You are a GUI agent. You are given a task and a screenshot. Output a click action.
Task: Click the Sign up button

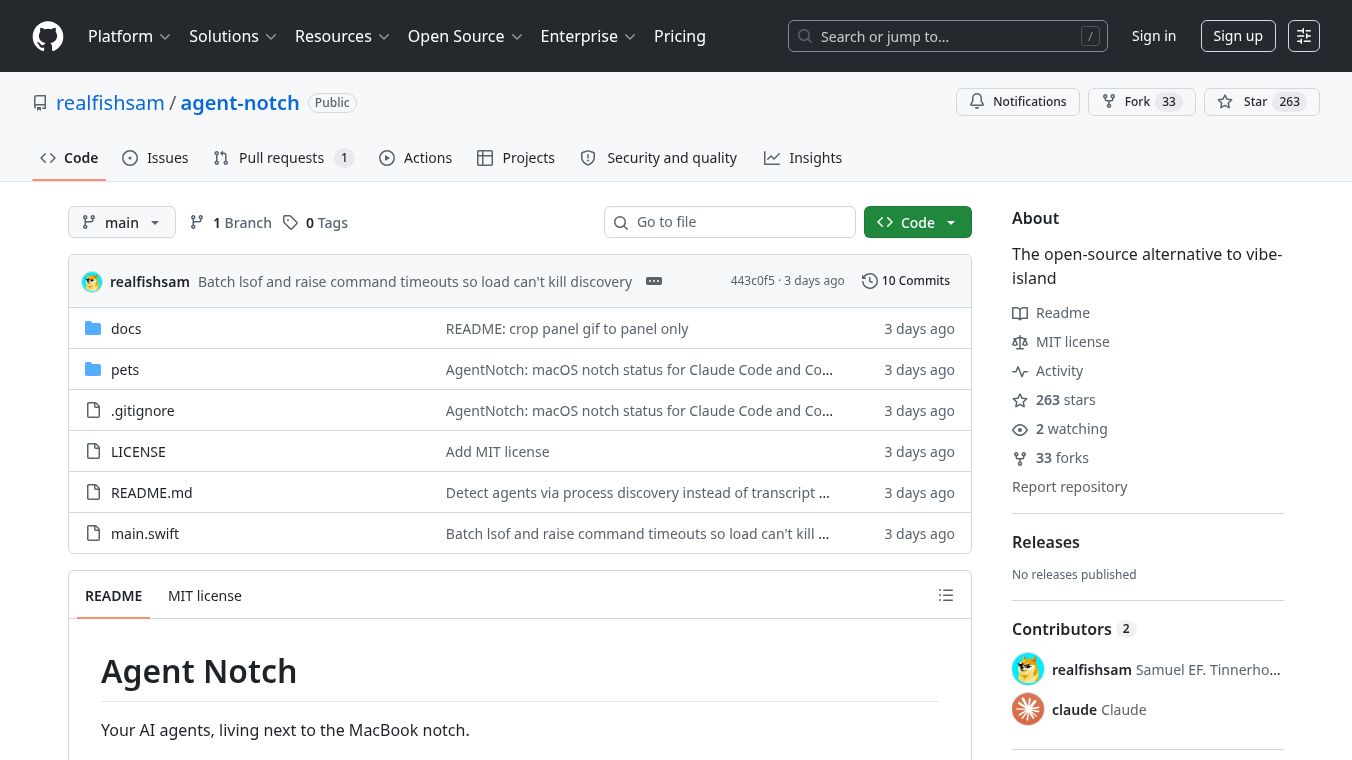(1238, 36)
